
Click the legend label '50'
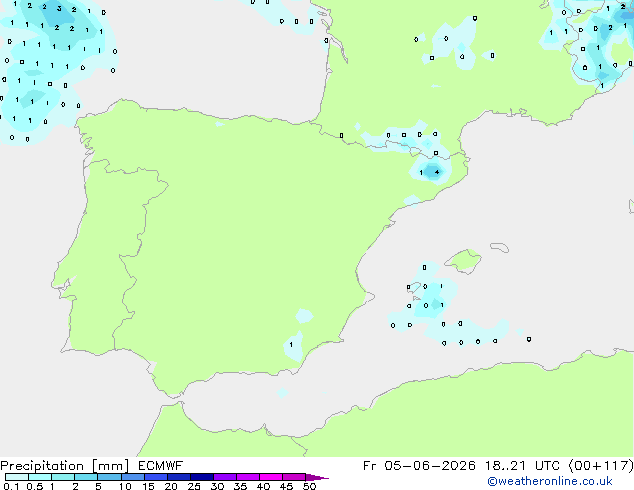pyautogui.click(x=310, y=486)
